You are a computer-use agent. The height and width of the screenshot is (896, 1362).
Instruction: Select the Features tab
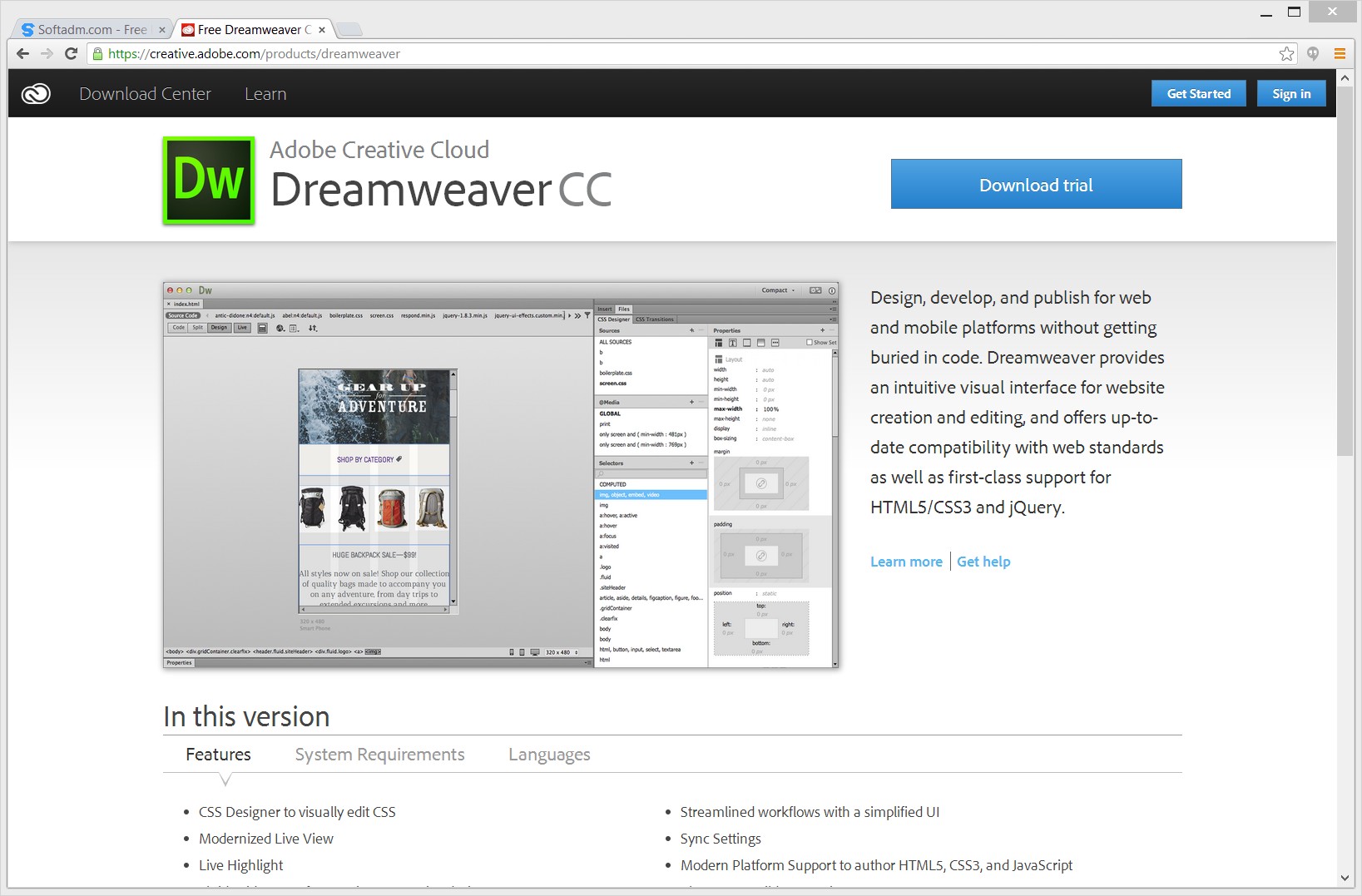(218, 754)
